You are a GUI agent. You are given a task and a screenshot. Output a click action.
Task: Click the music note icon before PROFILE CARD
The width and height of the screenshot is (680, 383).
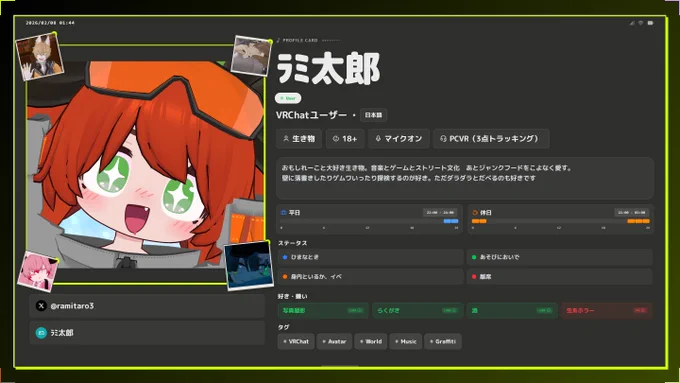pos(278,40)
